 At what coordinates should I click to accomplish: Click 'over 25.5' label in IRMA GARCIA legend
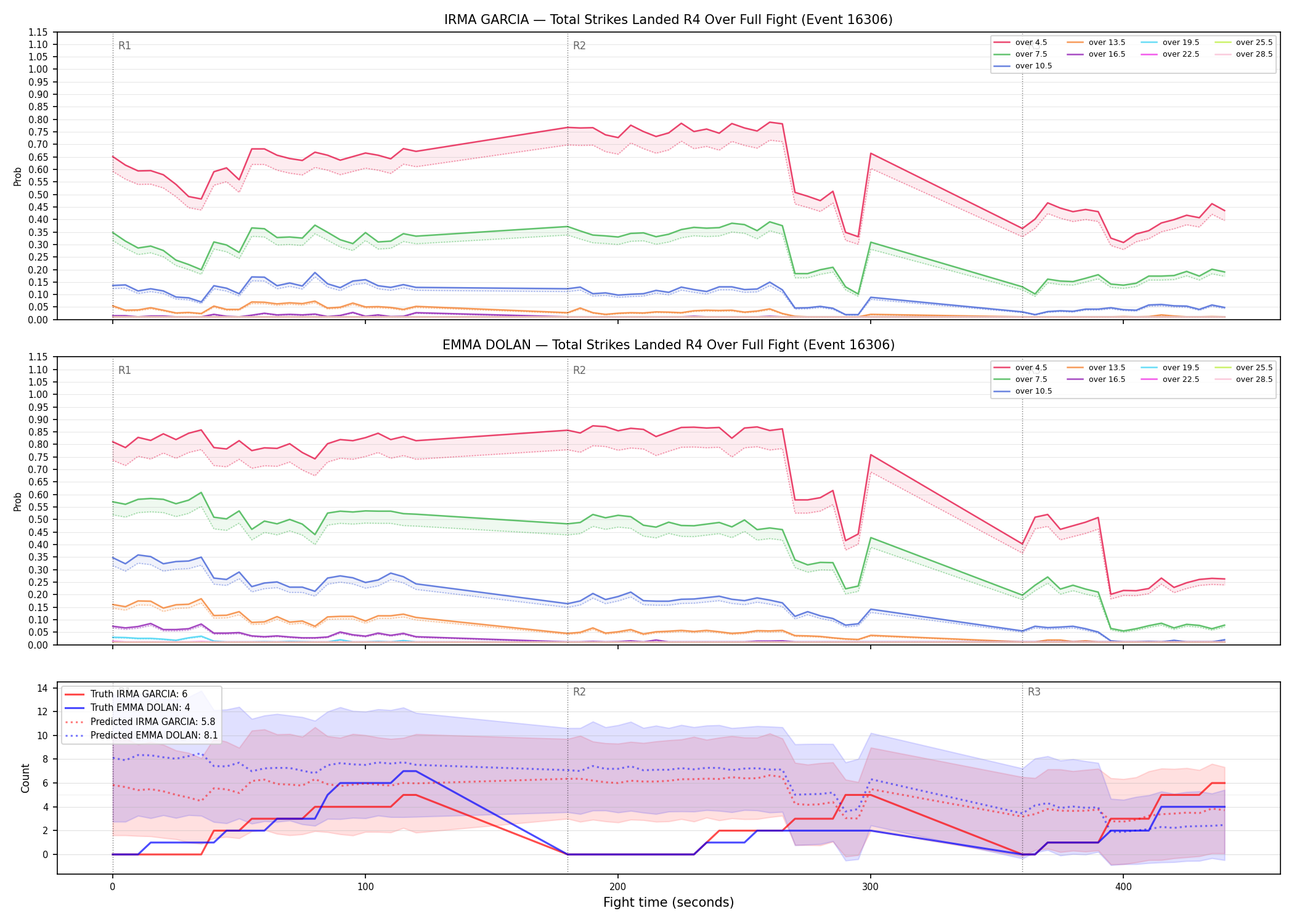(x=1254, y=43)
